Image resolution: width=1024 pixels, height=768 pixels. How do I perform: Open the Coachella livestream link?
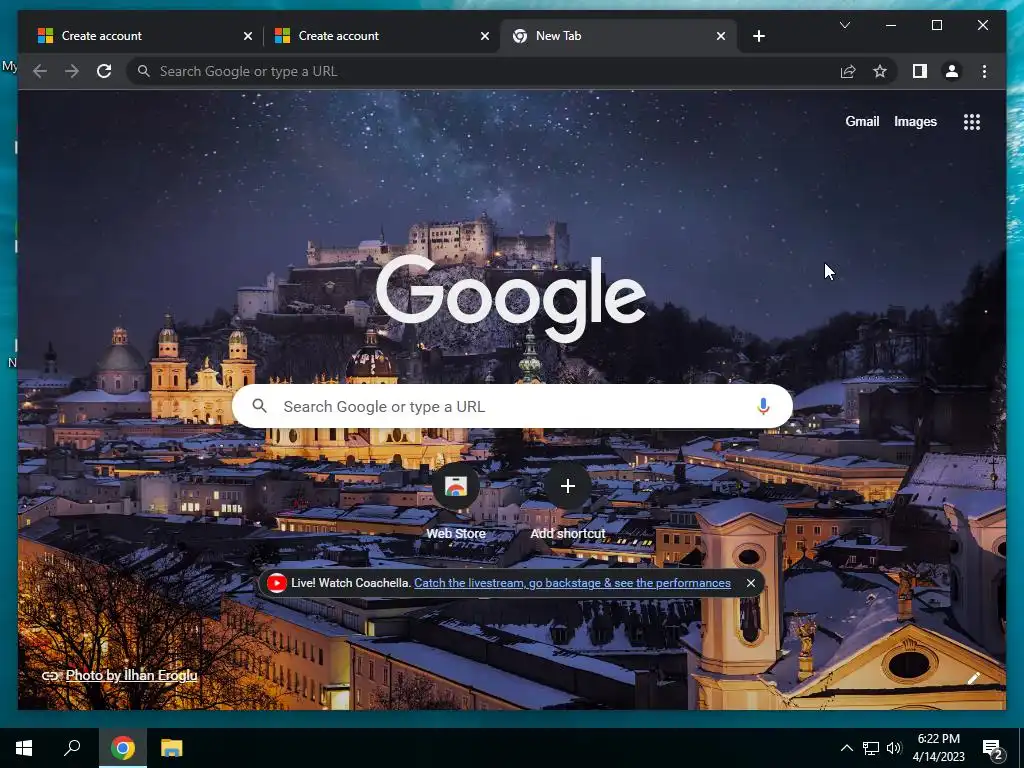pyautogui.click(x=572, y=583)
